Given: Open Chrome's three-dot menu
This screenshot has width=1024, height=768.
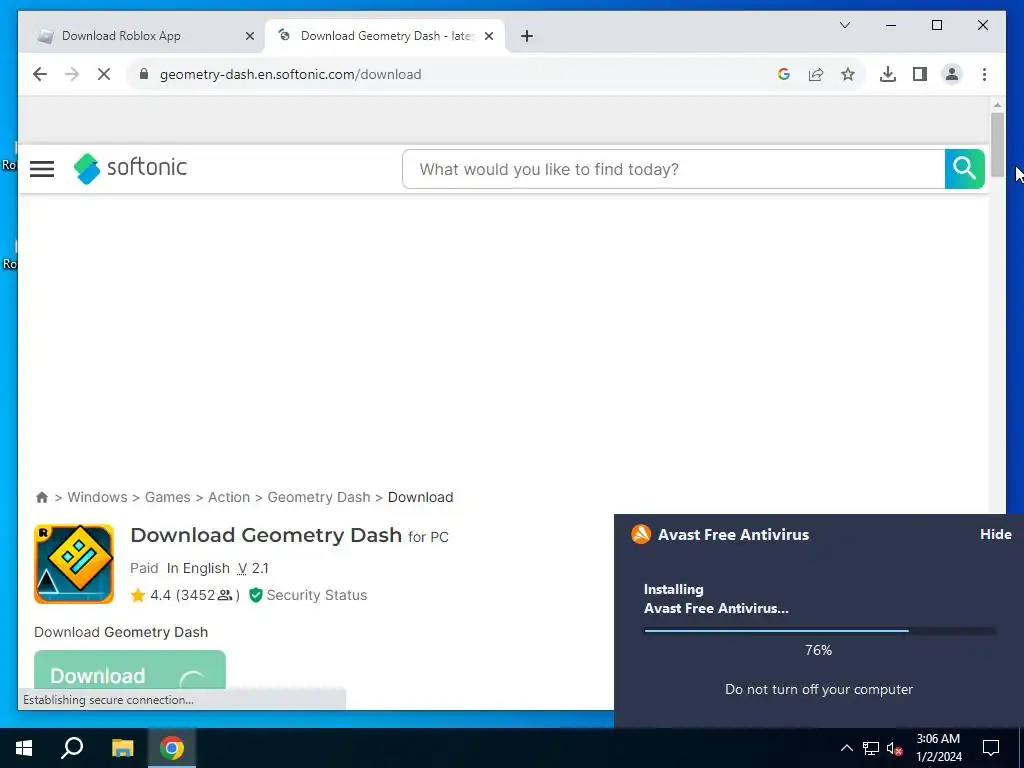Looking at the screenshot, I should (x=984, y=74).
